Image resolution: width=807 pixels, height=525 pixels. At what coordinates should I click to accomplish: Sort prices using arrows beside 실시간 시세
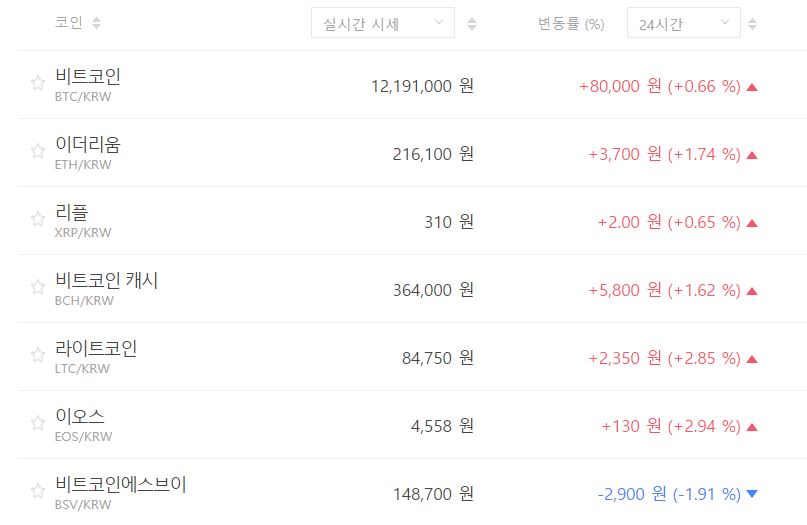(x=472, y=24)
